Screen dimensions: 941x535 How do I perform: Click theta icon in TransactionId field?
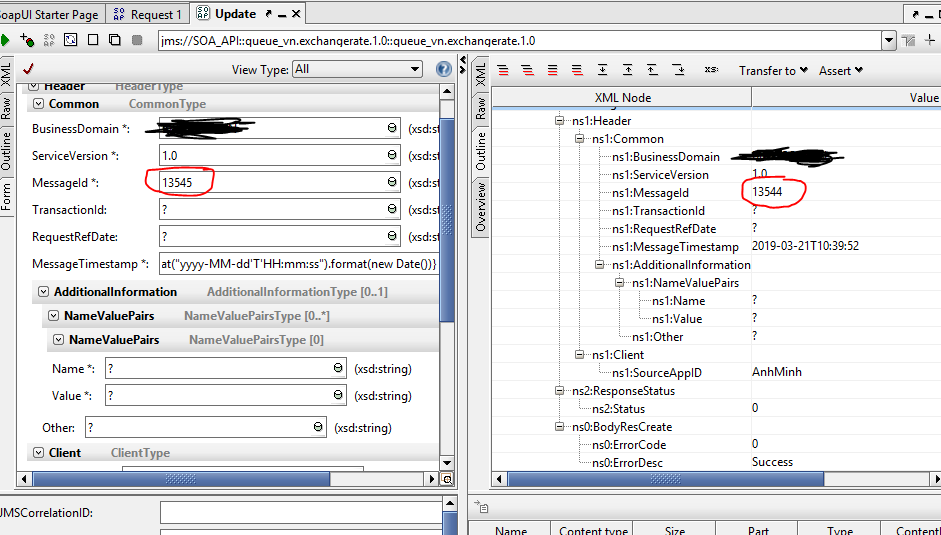coord(392,209)
